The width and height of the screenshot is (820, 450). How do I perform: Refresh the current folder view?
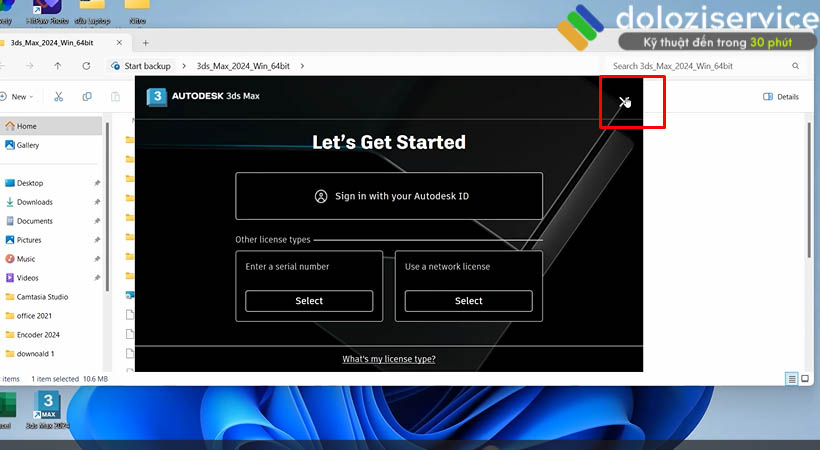click(87, 66)
